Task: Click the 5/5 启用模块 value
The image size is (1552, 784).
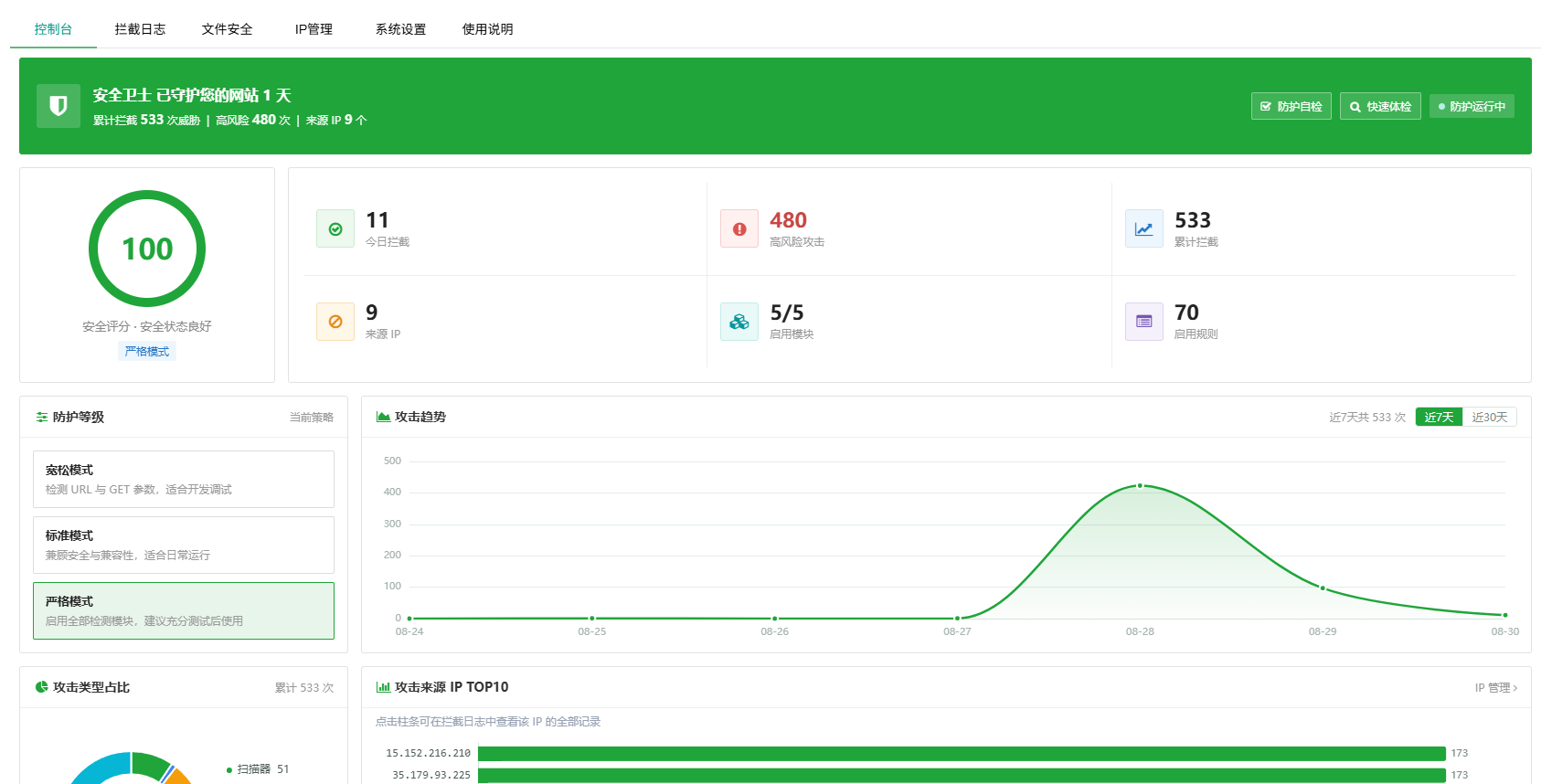Action: click(787, 313)
